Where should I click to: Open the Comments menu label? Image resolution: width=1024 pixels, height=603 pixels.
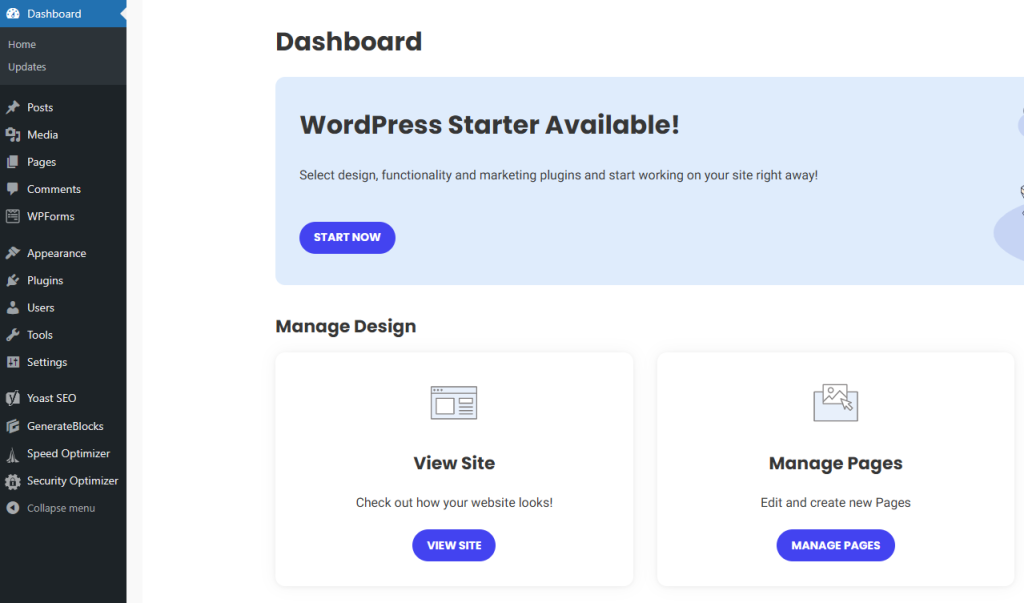click(54, 189)
